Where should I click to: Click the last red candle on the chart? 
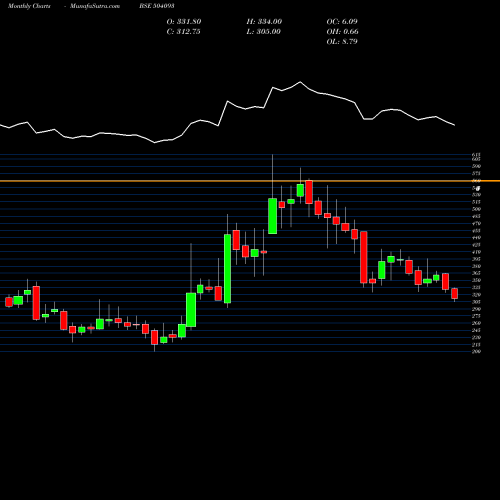click(454, 294)
